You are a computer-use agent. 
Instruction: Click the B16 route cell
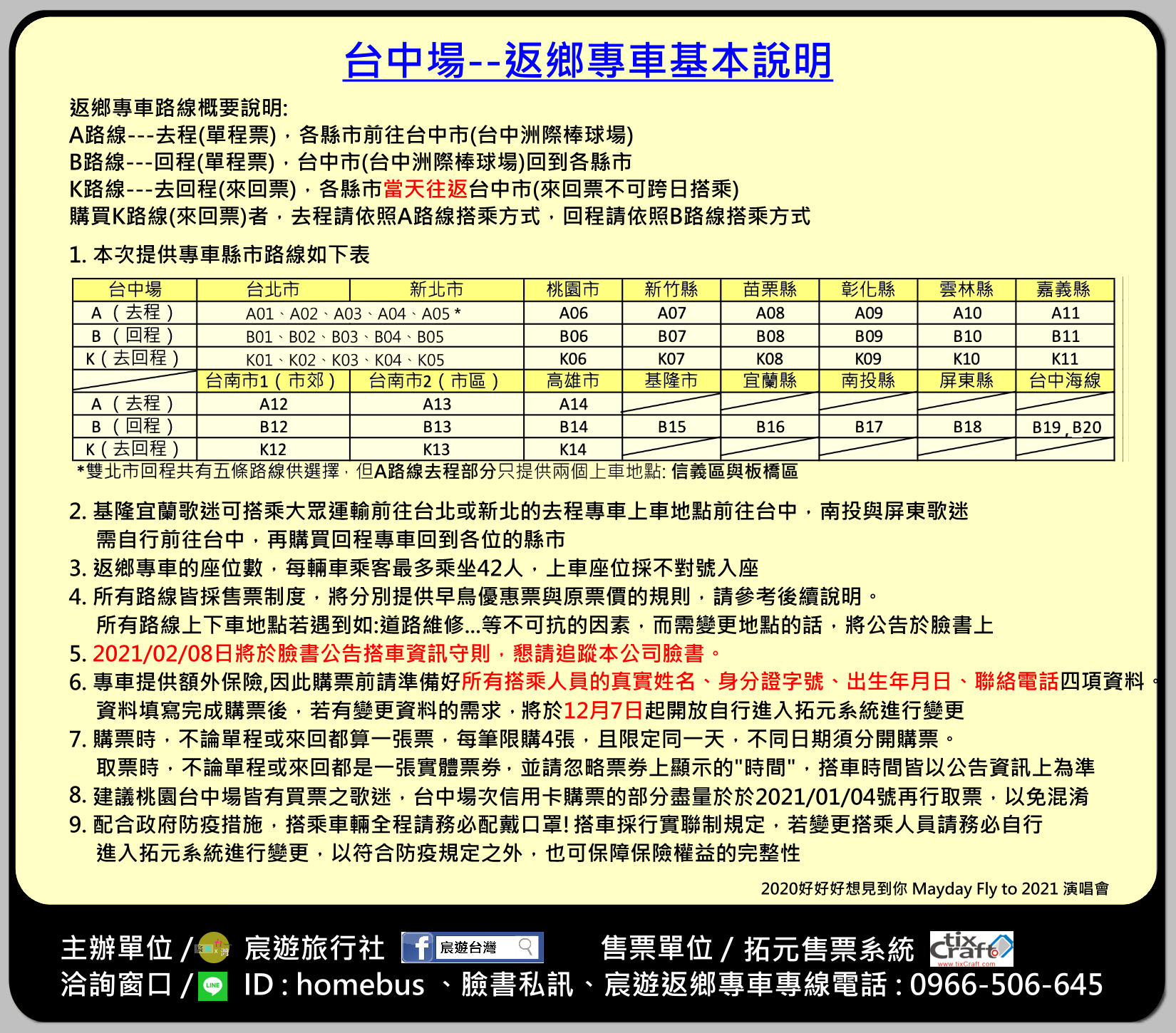click(x=770, y=427)
